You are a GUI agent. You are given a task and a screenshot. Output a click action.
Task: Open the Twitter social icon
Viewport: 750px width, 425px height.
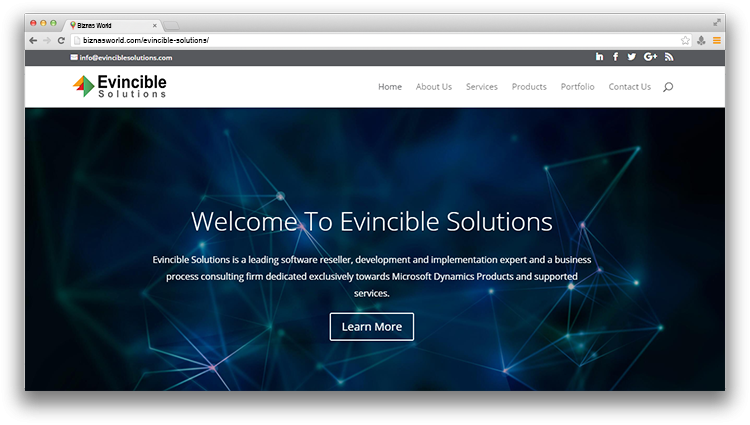631,57
